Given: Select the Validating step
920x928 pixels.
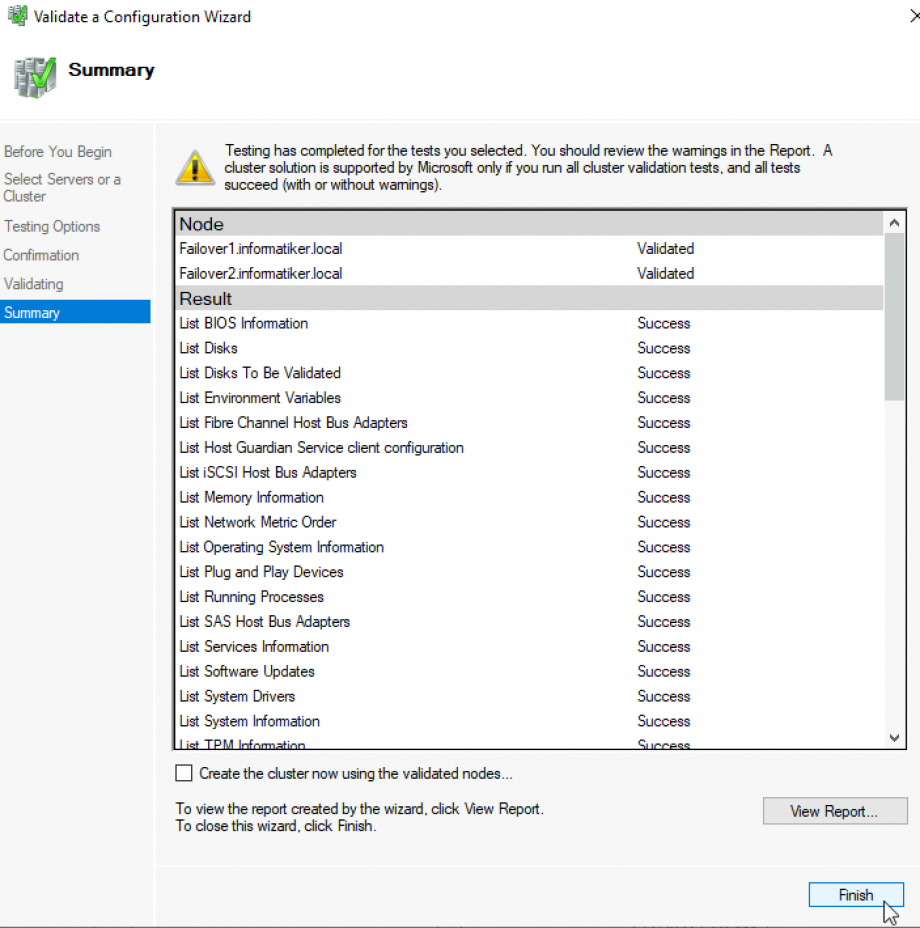Looking at the screenshot, I should point(35,284).
